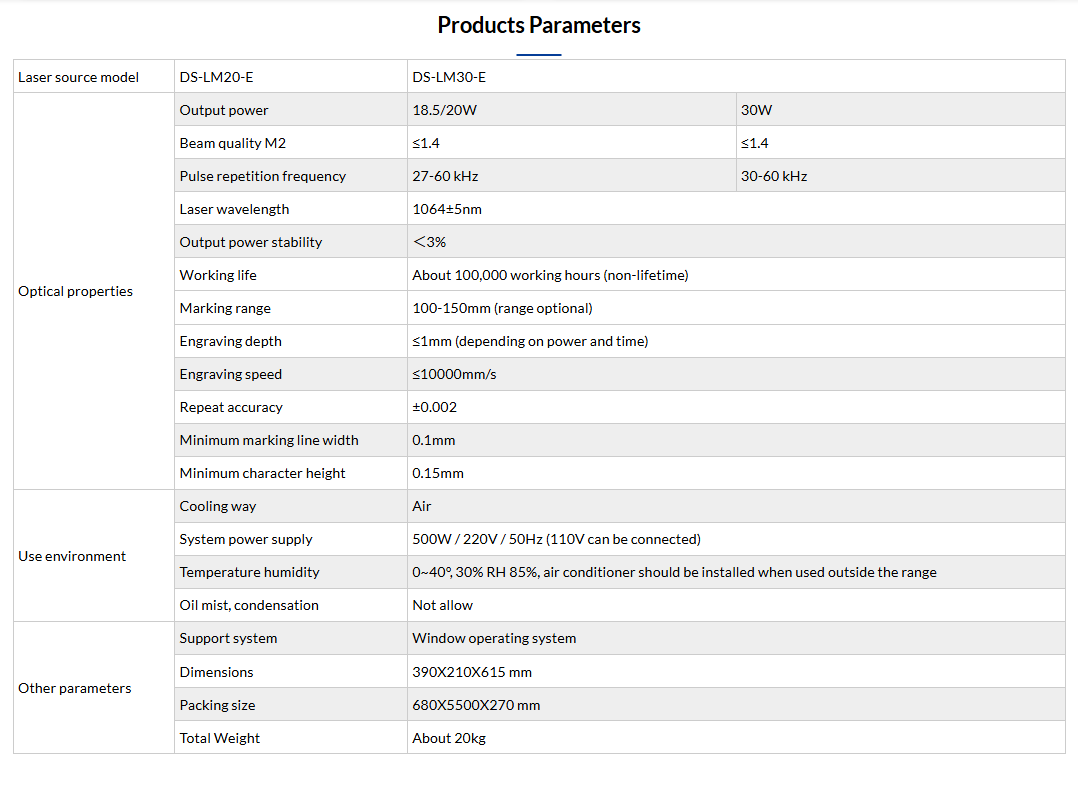Click the Optical properties row header

[x=76, y=291]
